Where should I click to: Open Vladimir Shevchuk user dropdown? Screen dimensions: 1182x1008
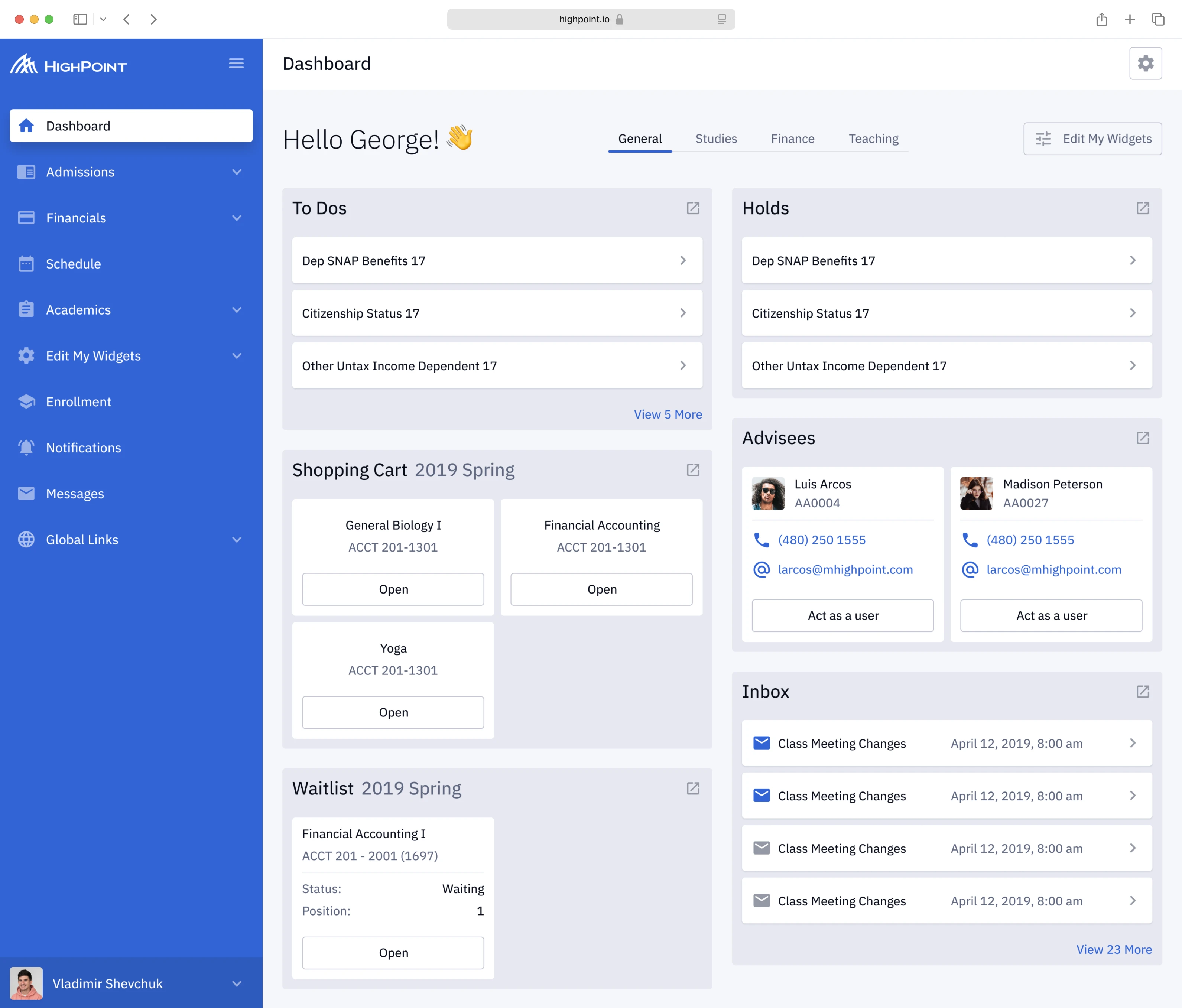237,983
